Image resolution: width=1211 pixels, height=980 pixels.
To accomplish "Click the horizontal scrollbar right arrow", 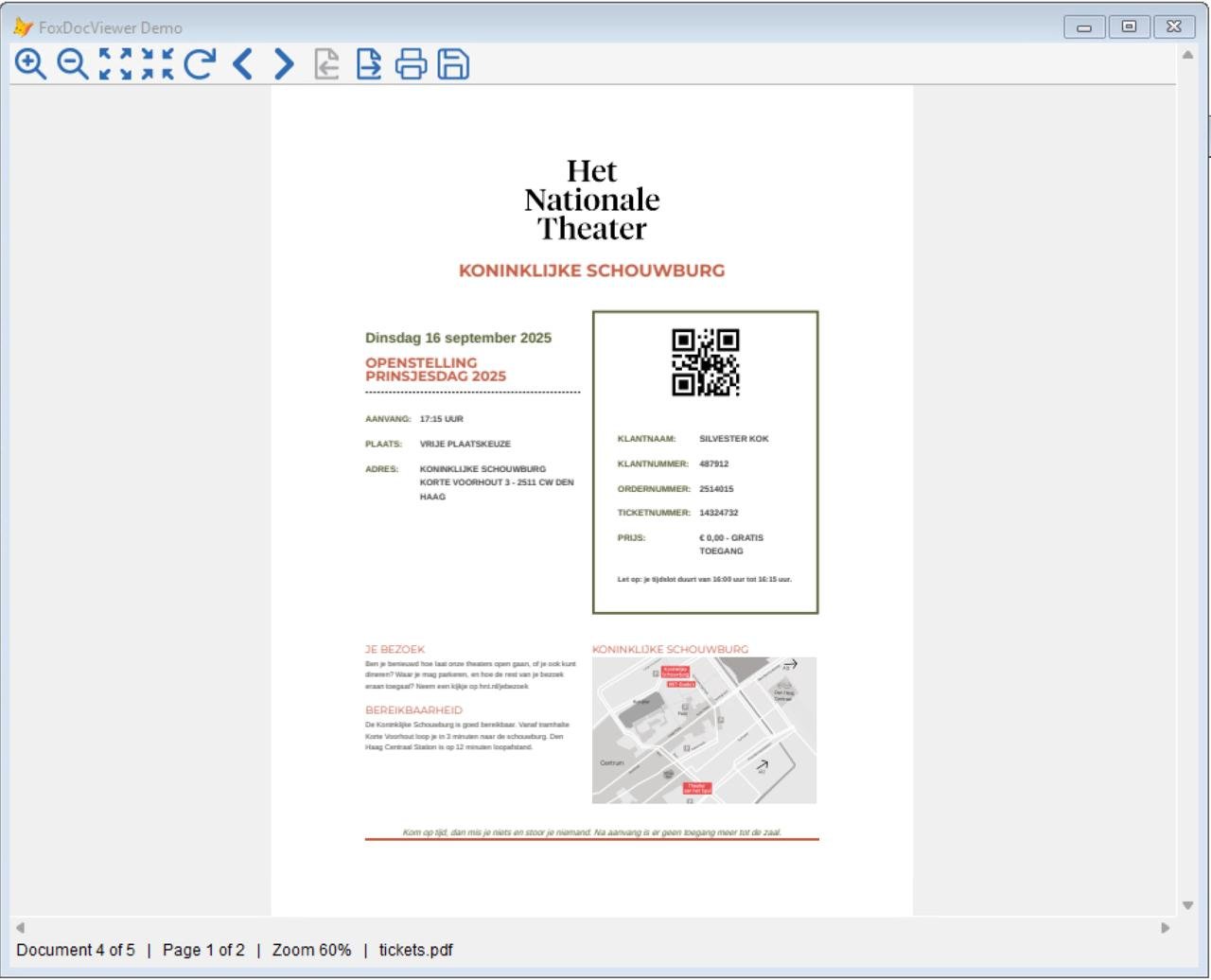I will coord(1166,929).
